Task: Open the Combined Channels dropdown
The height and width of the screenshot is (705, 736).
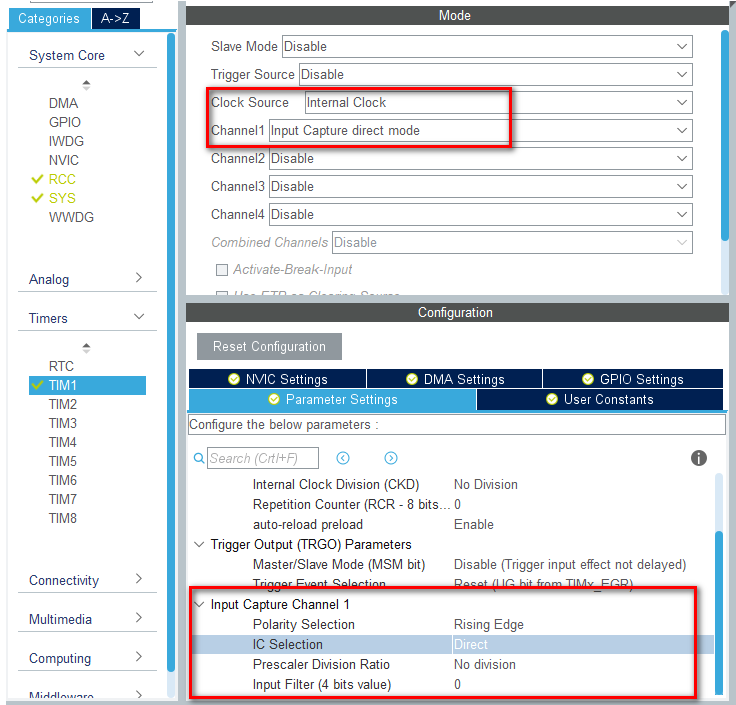Action: 512,243
